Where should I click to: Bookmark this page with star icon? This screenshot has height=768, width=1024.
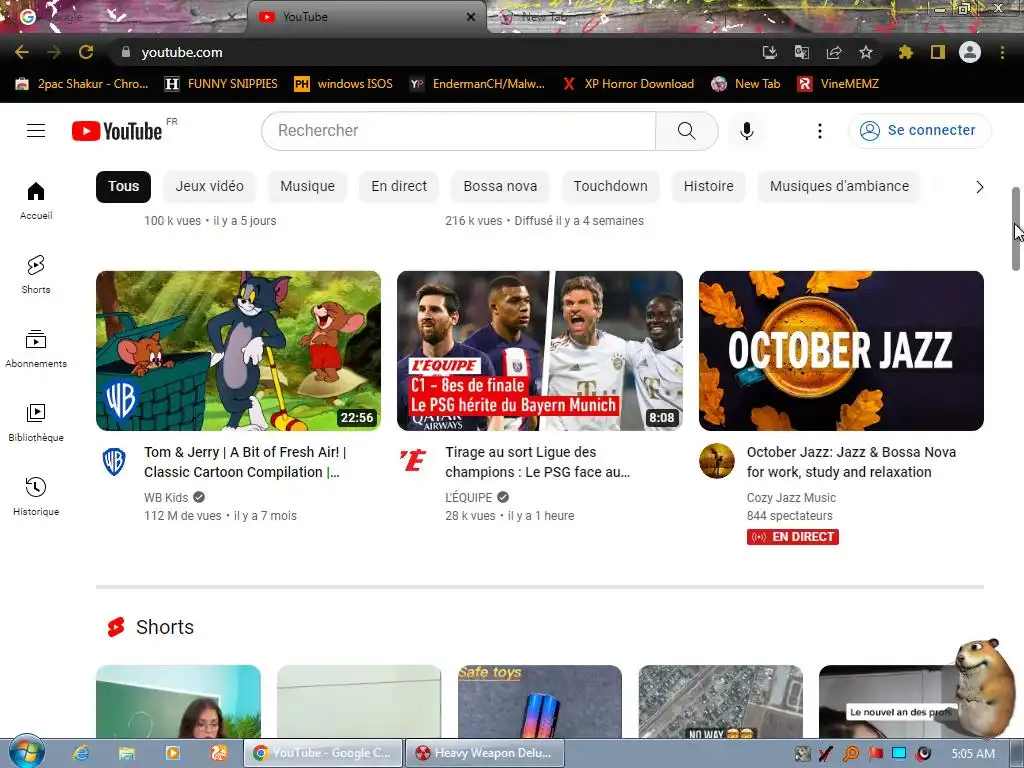click(x=866, y=52)
